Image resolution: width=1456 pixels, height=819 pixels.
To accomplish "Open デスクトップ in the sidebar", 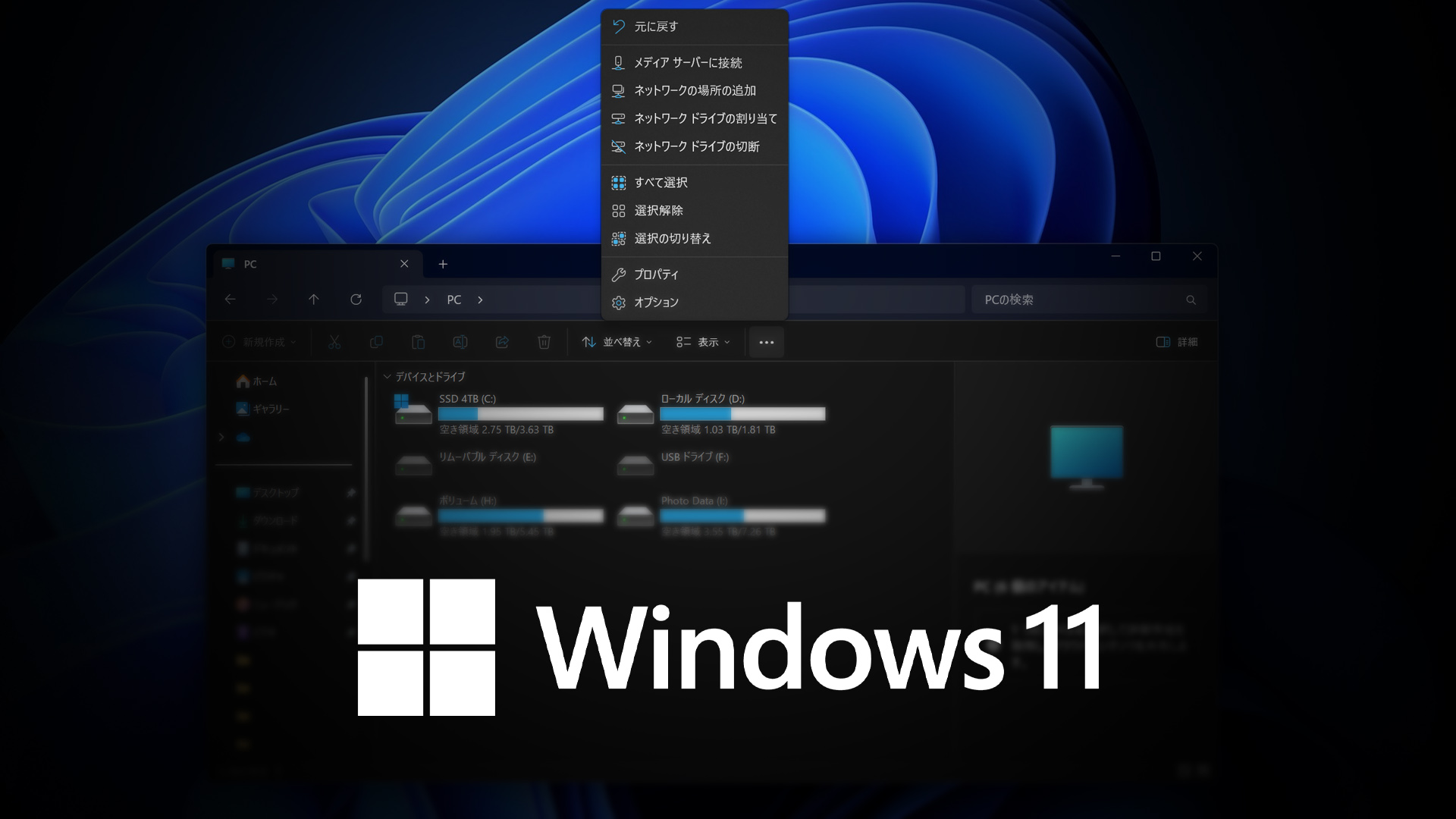I will (267, 492).
